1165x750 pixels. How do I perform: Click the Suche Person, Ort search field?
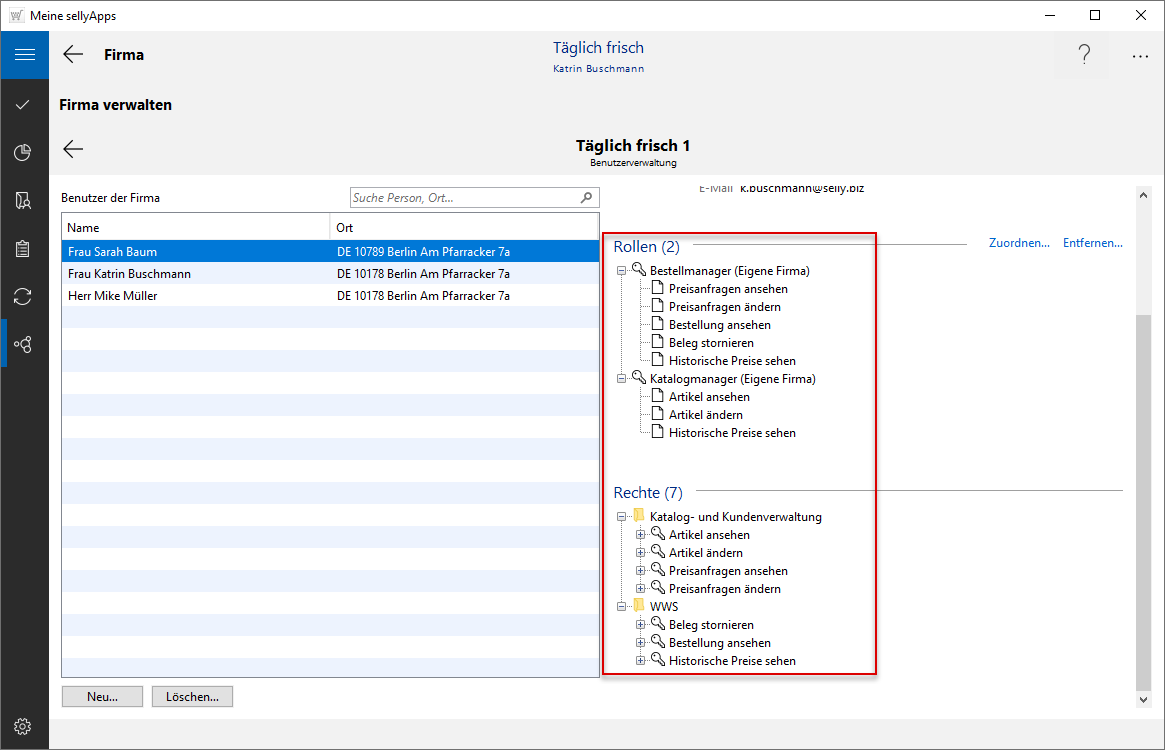click(465, 198)
